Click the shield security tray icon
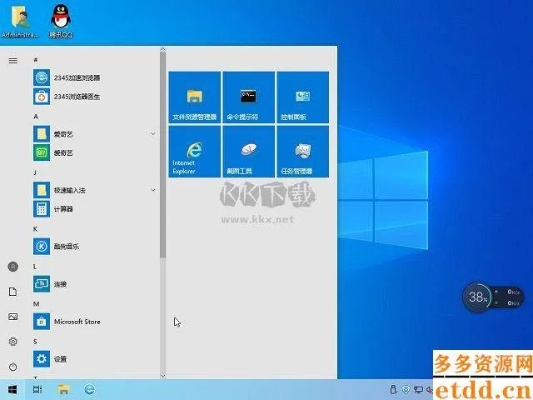The image size is (533, 400). [406, 389]
